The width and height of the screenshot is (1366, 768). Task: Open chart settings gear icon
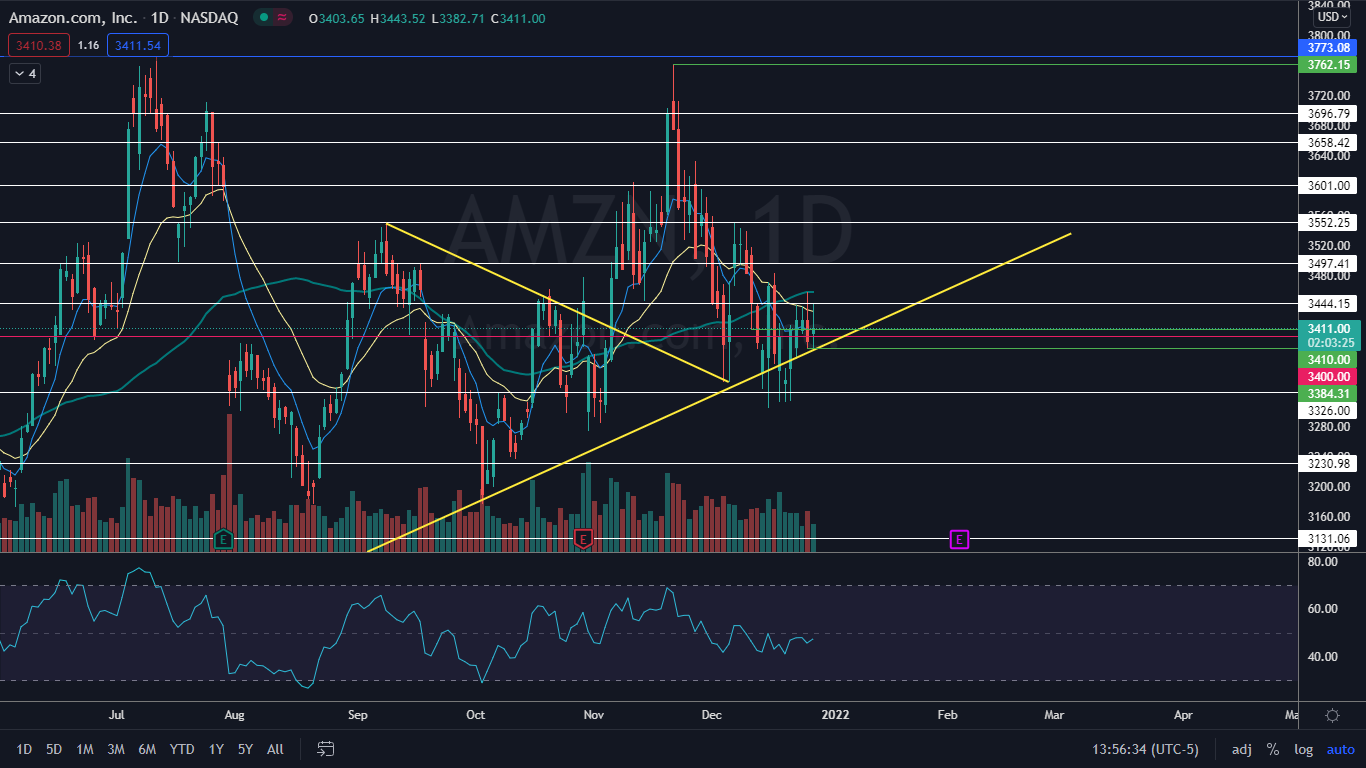pos(1332,716)
